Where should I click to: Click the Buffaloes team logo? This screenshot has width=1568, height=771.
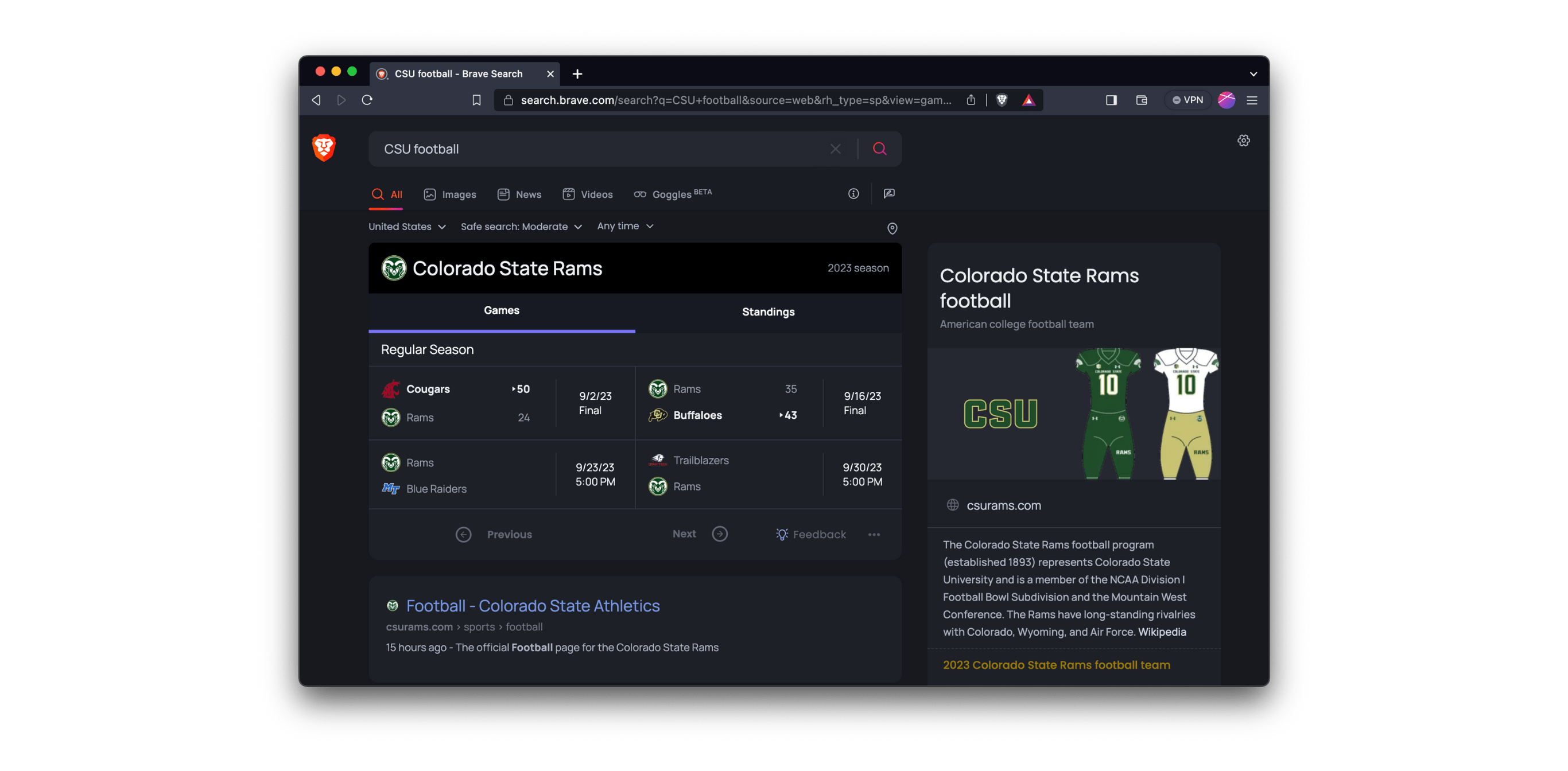[x=657, y=415]
